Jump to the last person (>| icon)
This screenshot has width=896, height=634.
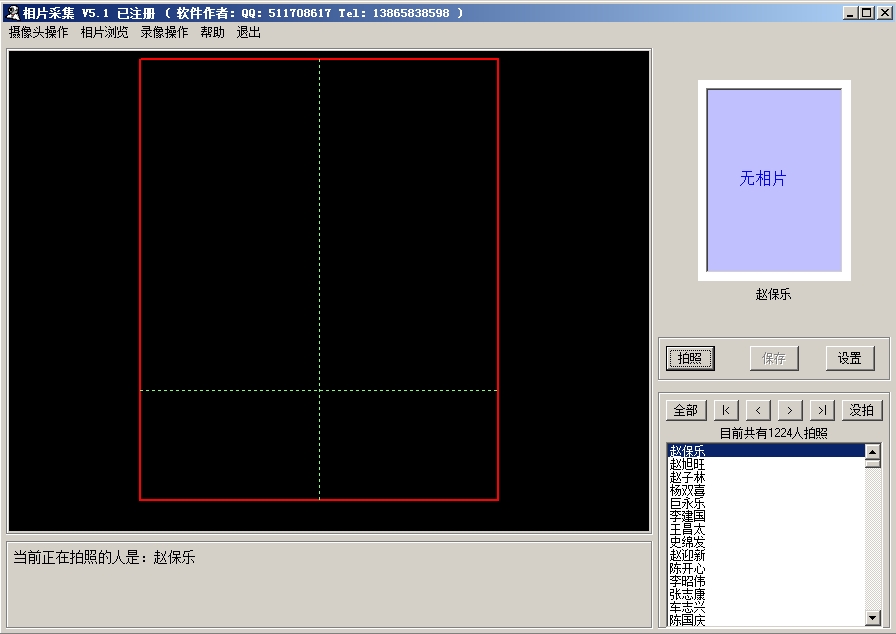tap(822, 410)
